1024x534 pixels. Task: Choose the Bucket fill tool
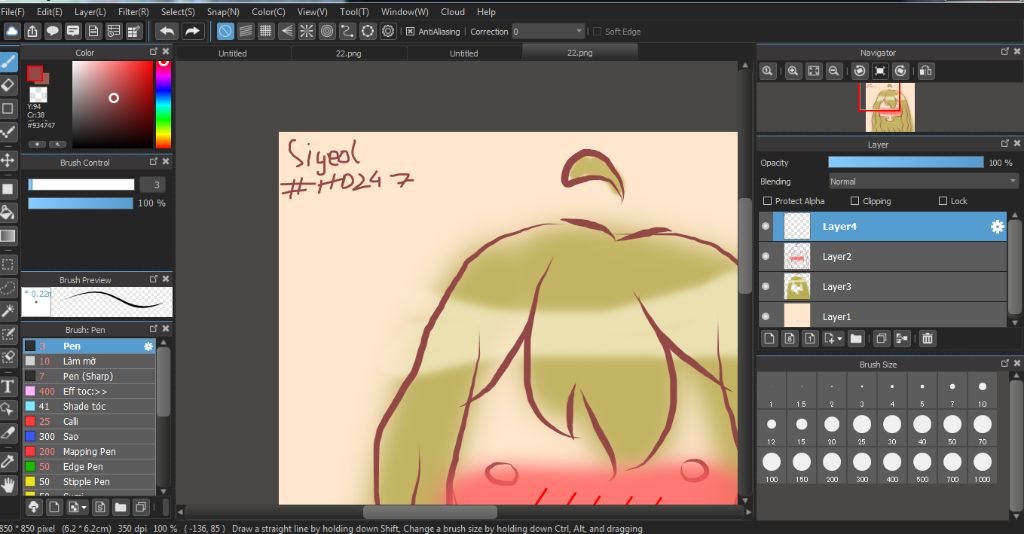click(8, 212)
